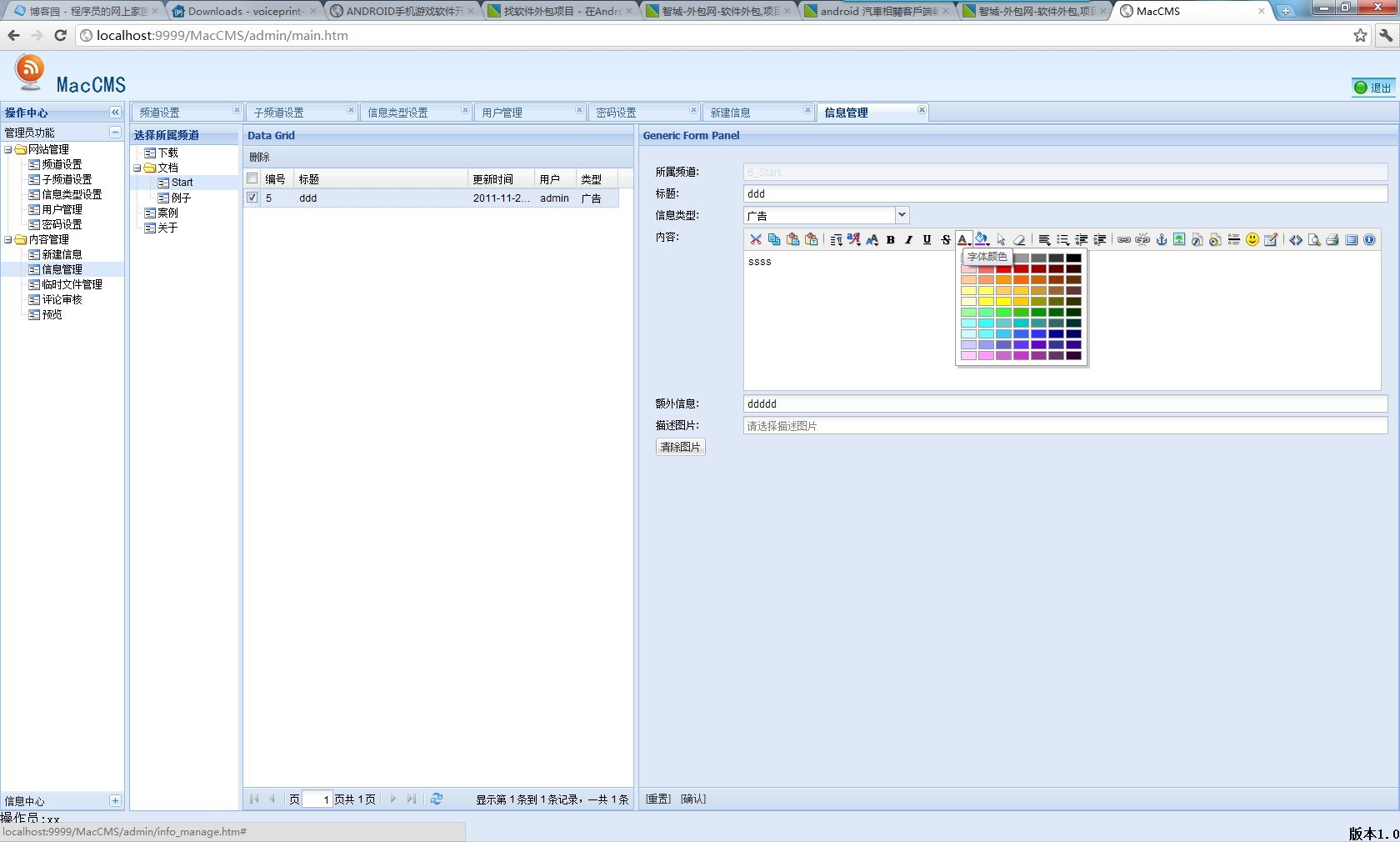Image resolution: width=1400 pixels, height=842 pixels.
Task: Switch to the 用户管理 tab
Action: [502, 113]
